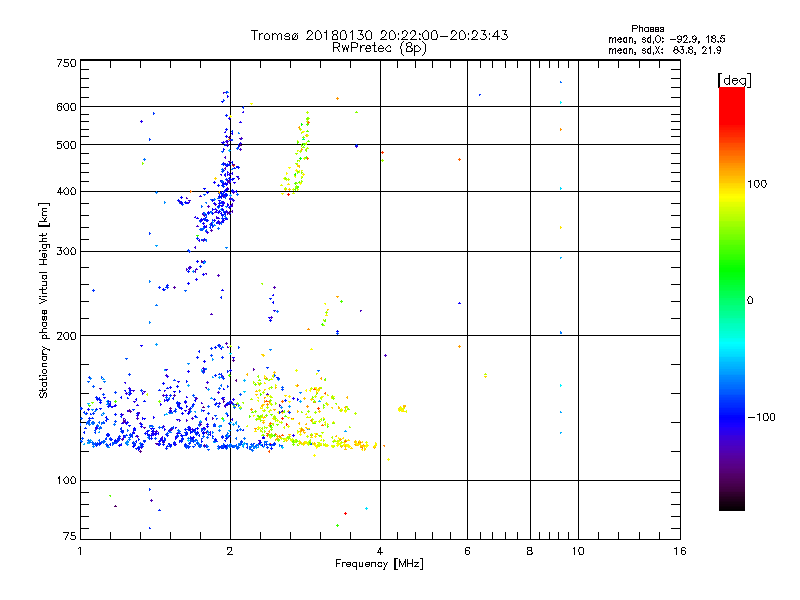This screenshot has width=800, height=600.
Task: Click the colorbar tick label '-100'
Action: click(x=761, y=417)
